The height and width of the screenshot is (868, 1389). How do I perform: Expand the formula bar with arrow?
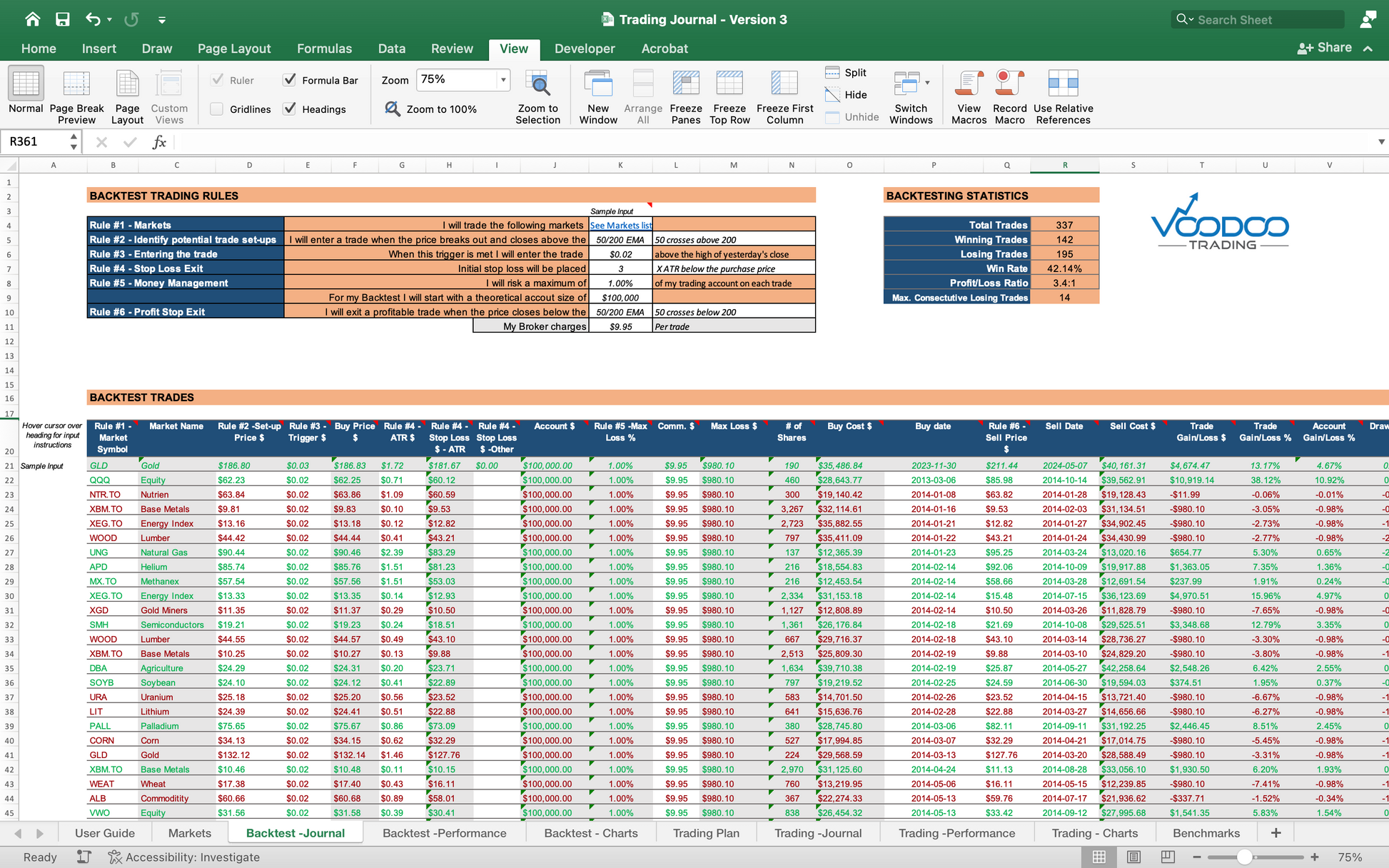[x=1381, y=142]
